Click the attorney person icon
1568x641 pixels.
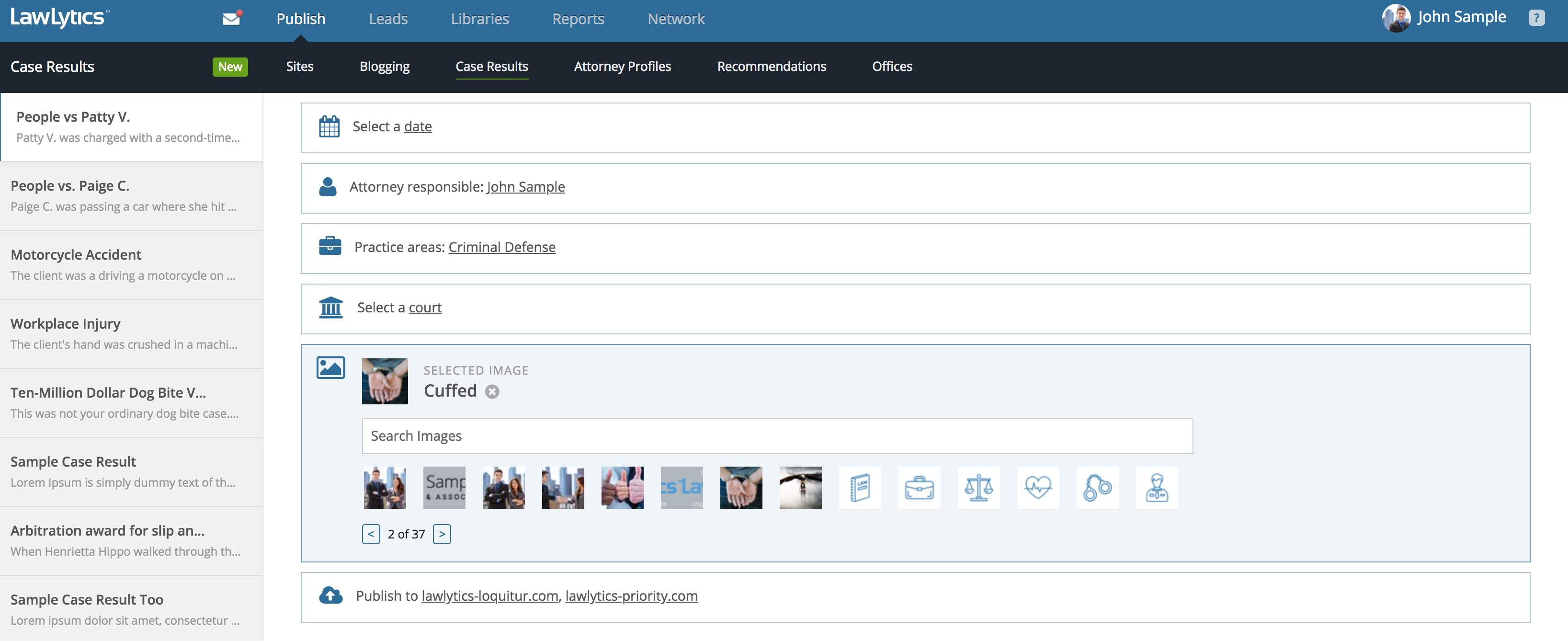pos(328,186)
